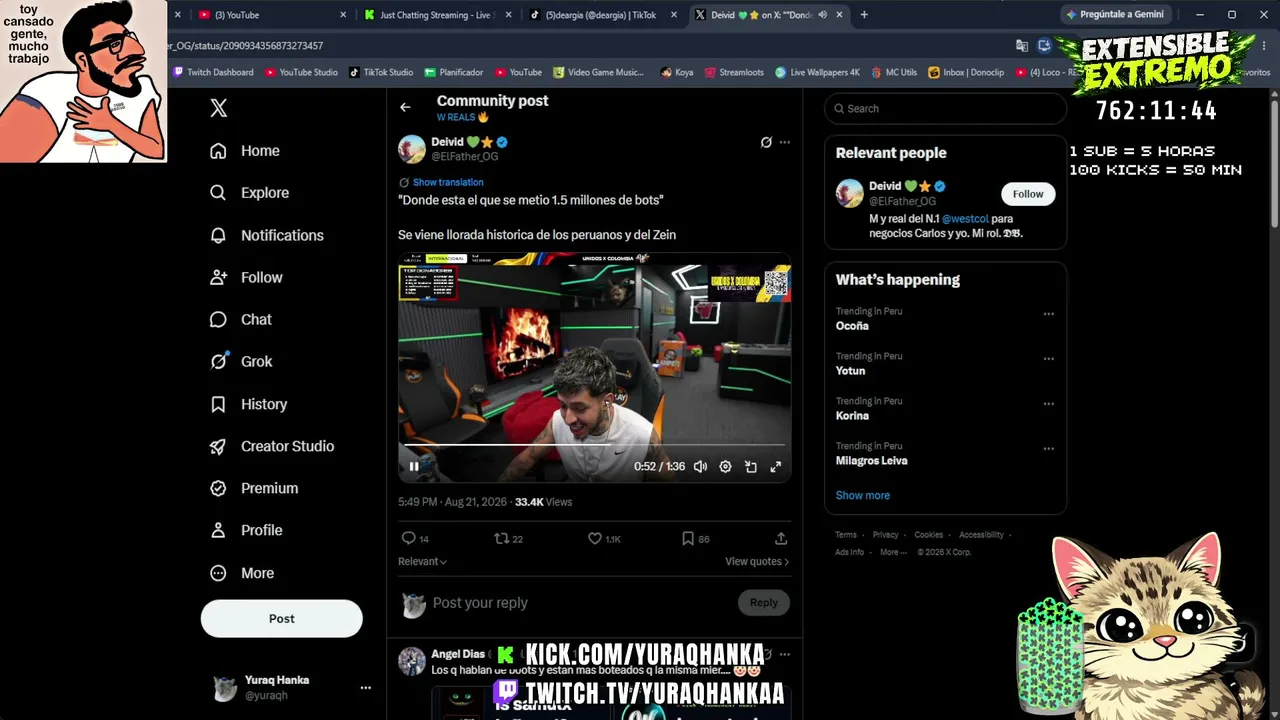
Task: Open Deivid's avatar on the post
Action: coord(412,149)
